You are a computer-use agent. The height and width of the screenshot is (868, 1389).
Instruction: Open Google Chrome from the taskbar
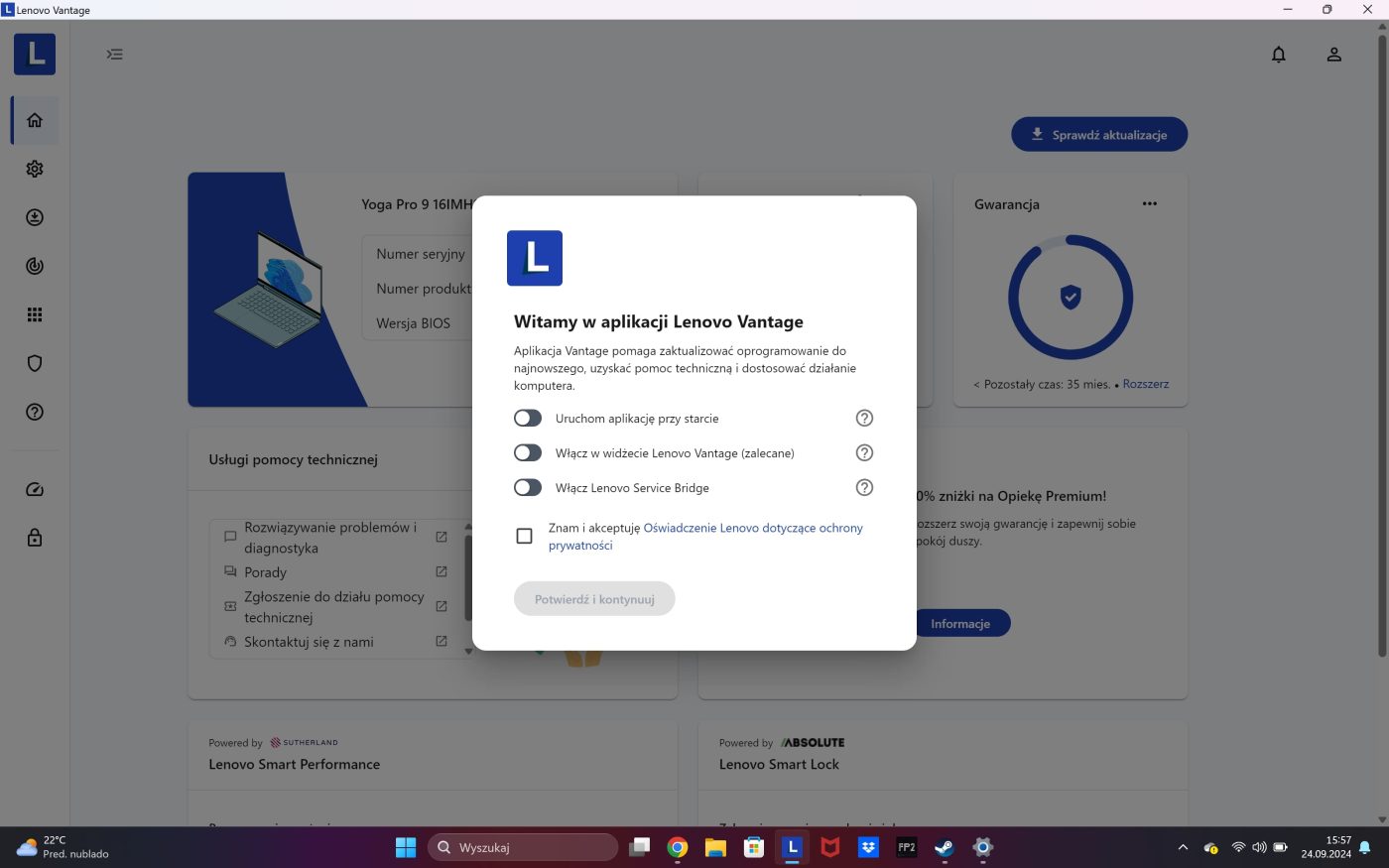(678, 847)
